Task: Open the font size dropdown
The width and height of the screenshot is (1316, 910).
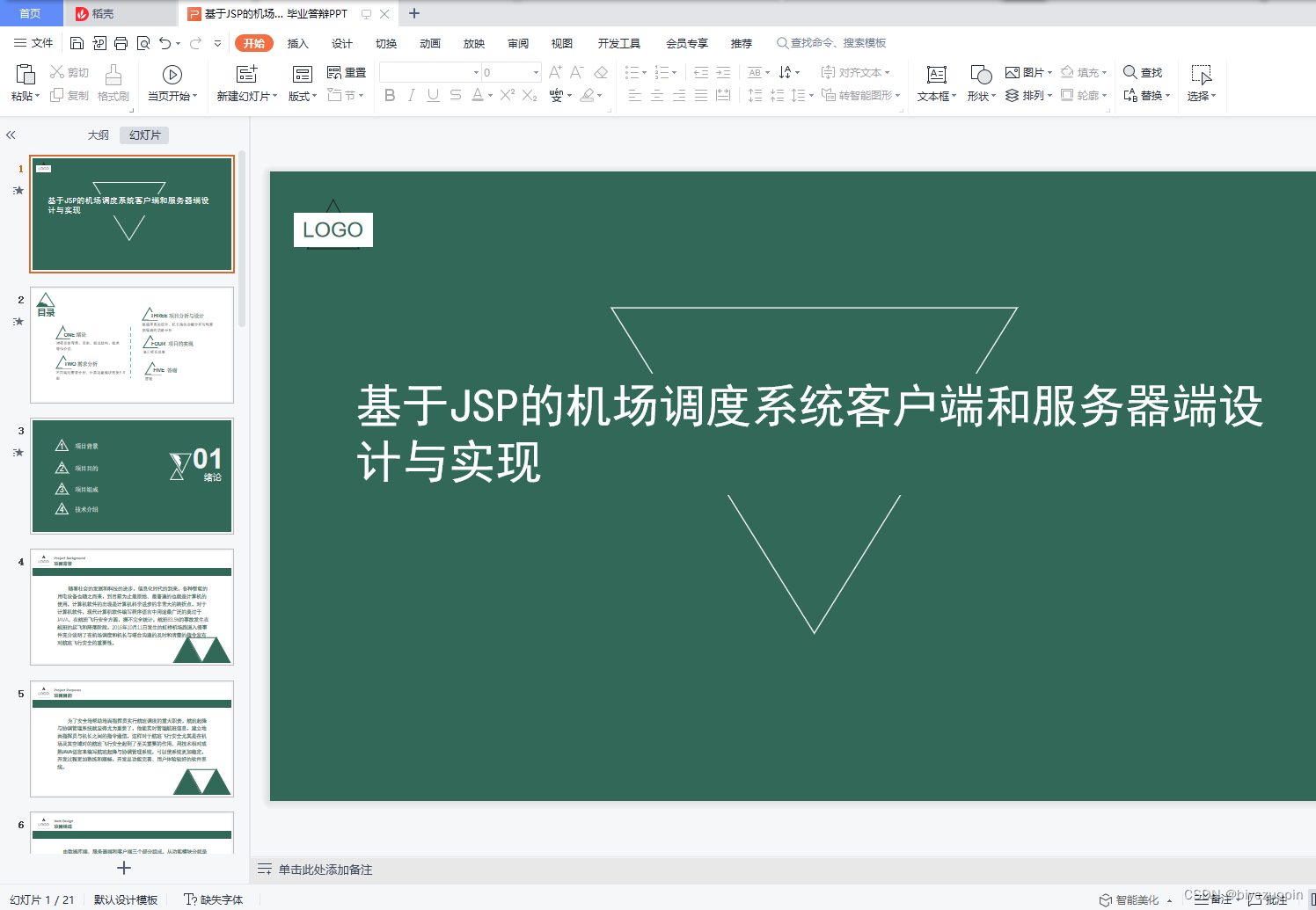Action: pos(536,72)
